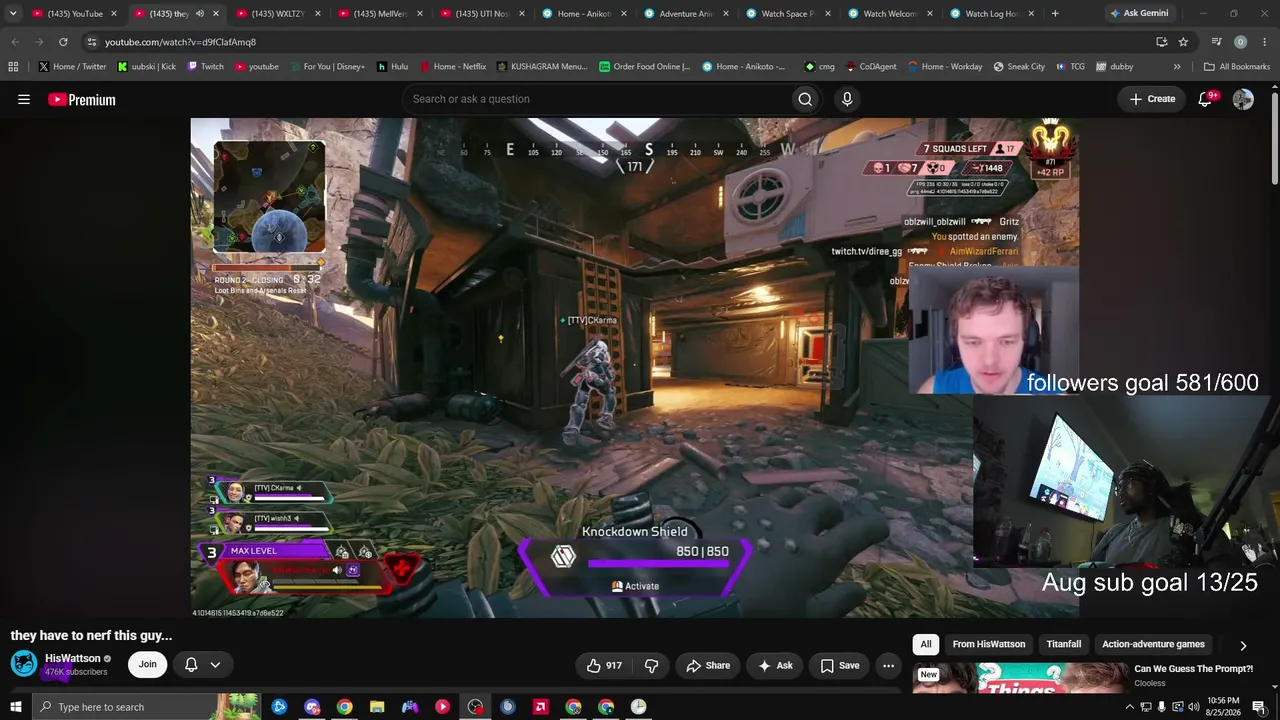This screenshot has height=720, width=1280.
Task: Click the video player to pause
Action: (635, 368)
